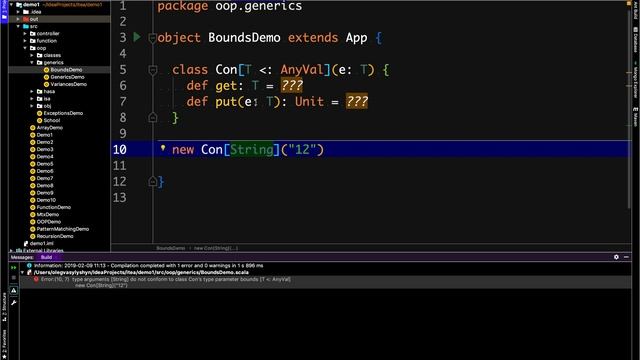Viewport: 640px width, 360px height.
Task: Toggle the warnings filter icon in Messages panel
Action: tap(13, 290)
